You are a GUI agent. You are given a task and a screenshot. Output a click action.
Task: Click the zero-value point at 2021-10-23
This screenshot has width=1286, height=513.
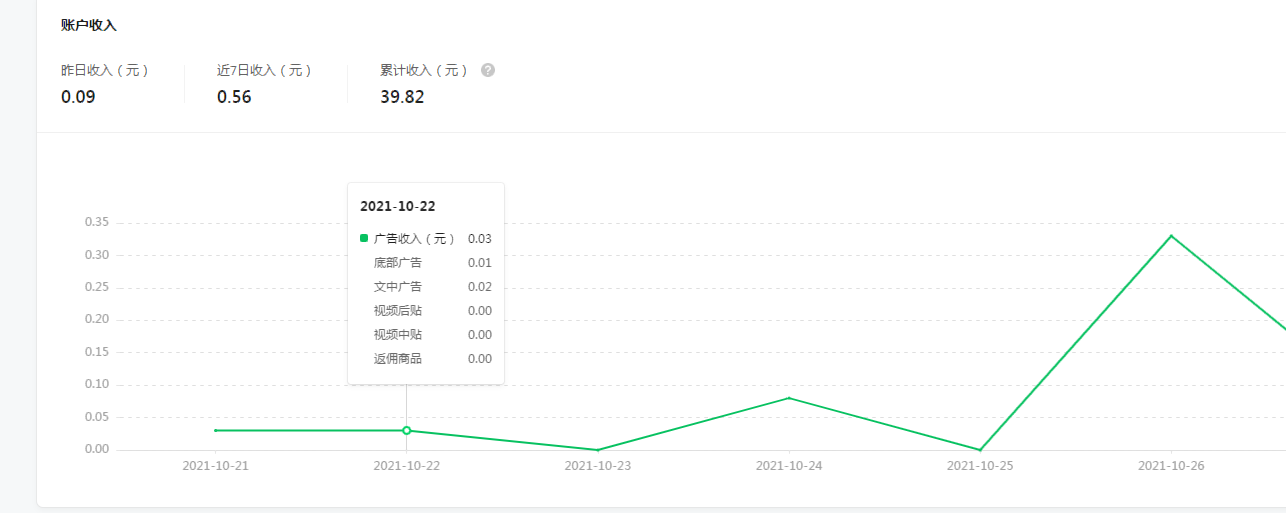coord(597,450)
